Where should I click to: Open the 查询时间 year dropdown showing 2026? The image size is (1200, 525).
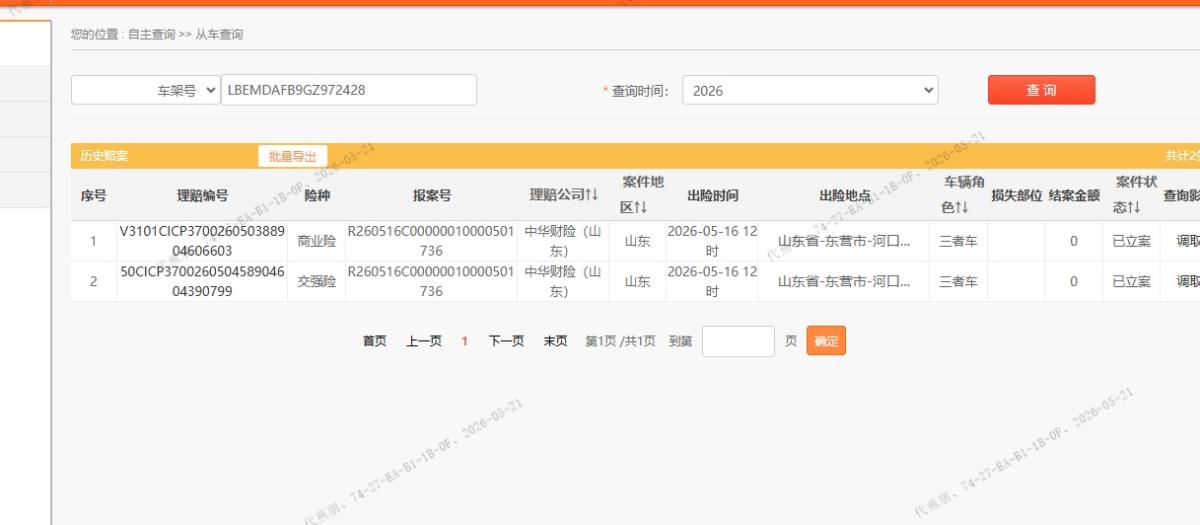pyautogui.click(x=810, y=90)
